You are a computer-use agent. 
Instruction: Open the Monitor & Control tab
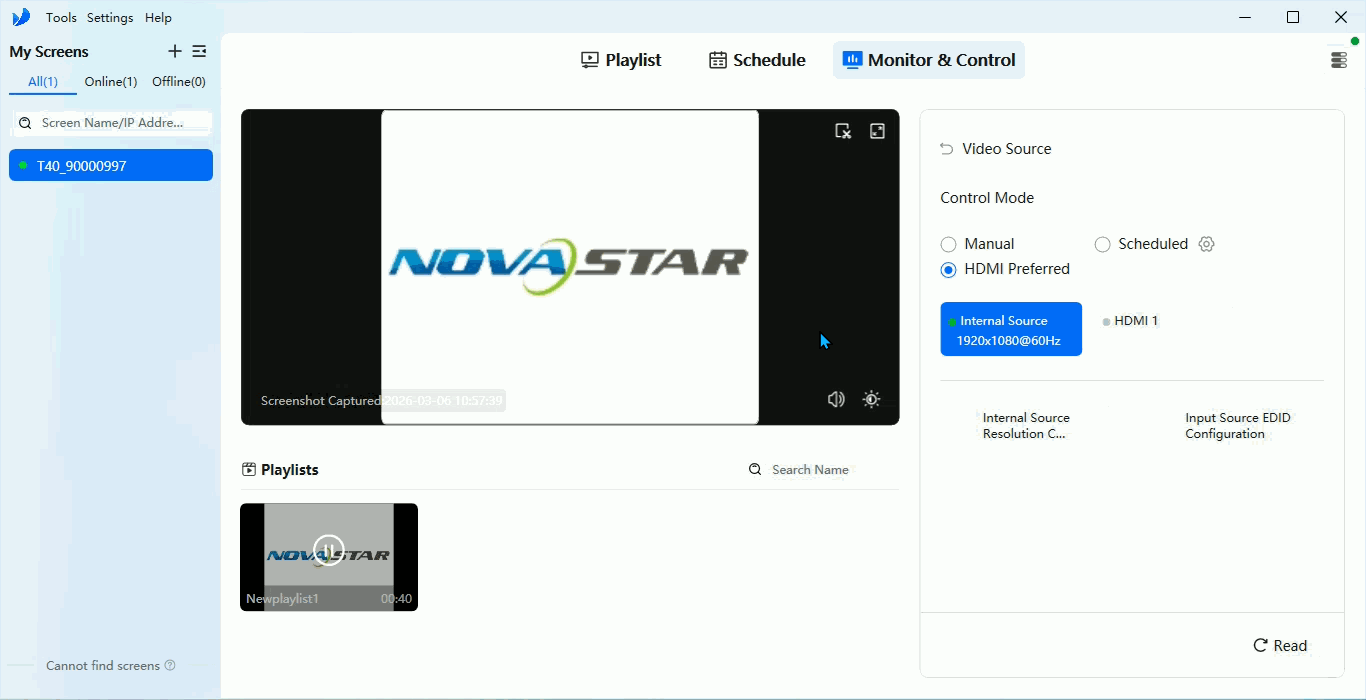click(929, 60)
